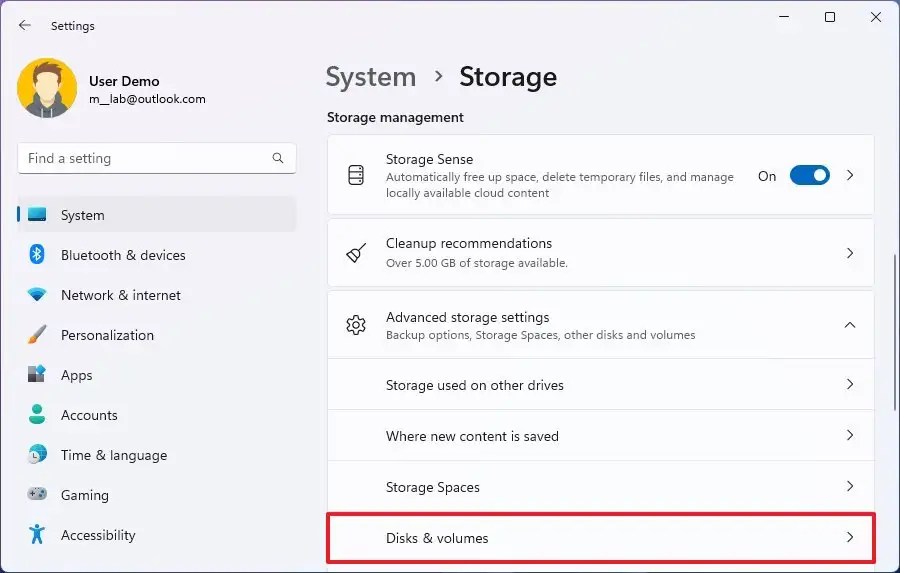This screenshot has height=573, width=900.
Task: Click the search magnifier icon
Action: point(278,158)
